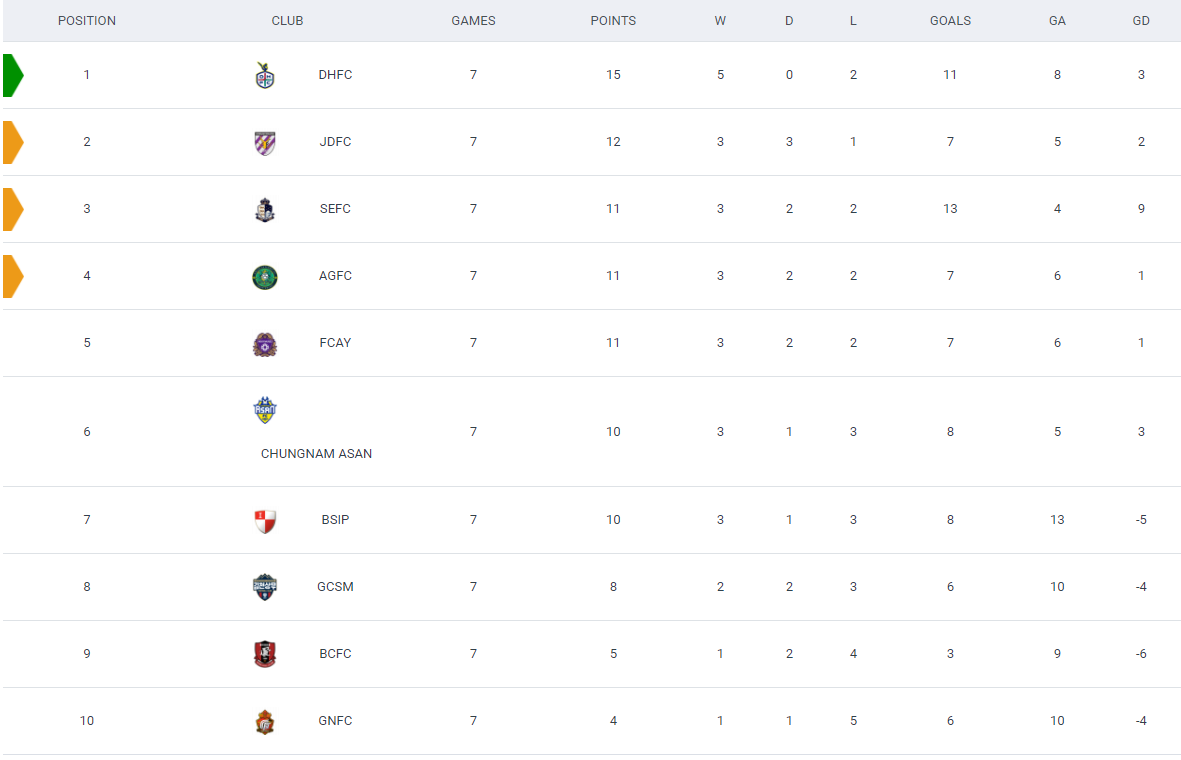Image resolution: width=1181 pixels, height=760 pixels.
Task: Select the SEFC club logo
Action: [264, 209]
